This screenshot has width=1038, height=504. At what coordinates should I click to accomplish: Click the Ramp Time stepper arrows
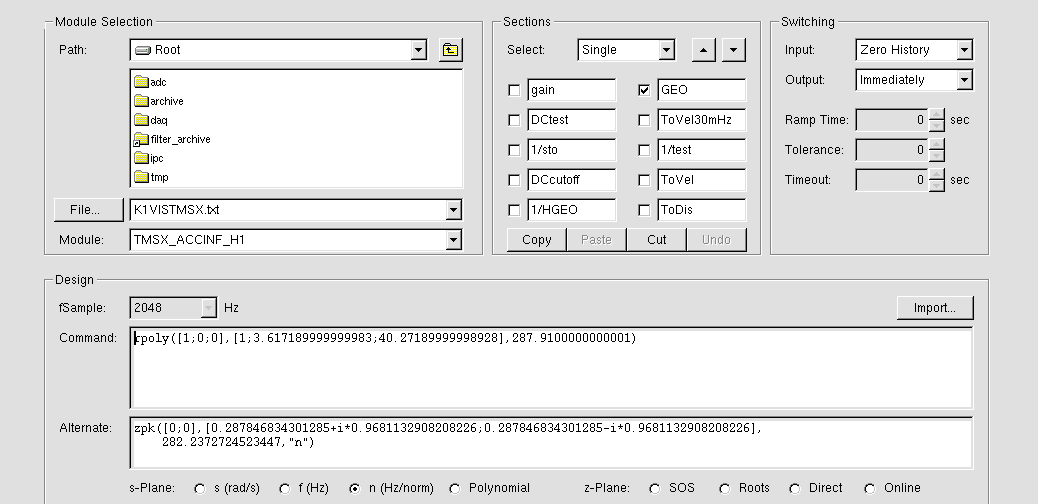coord(936,120)
